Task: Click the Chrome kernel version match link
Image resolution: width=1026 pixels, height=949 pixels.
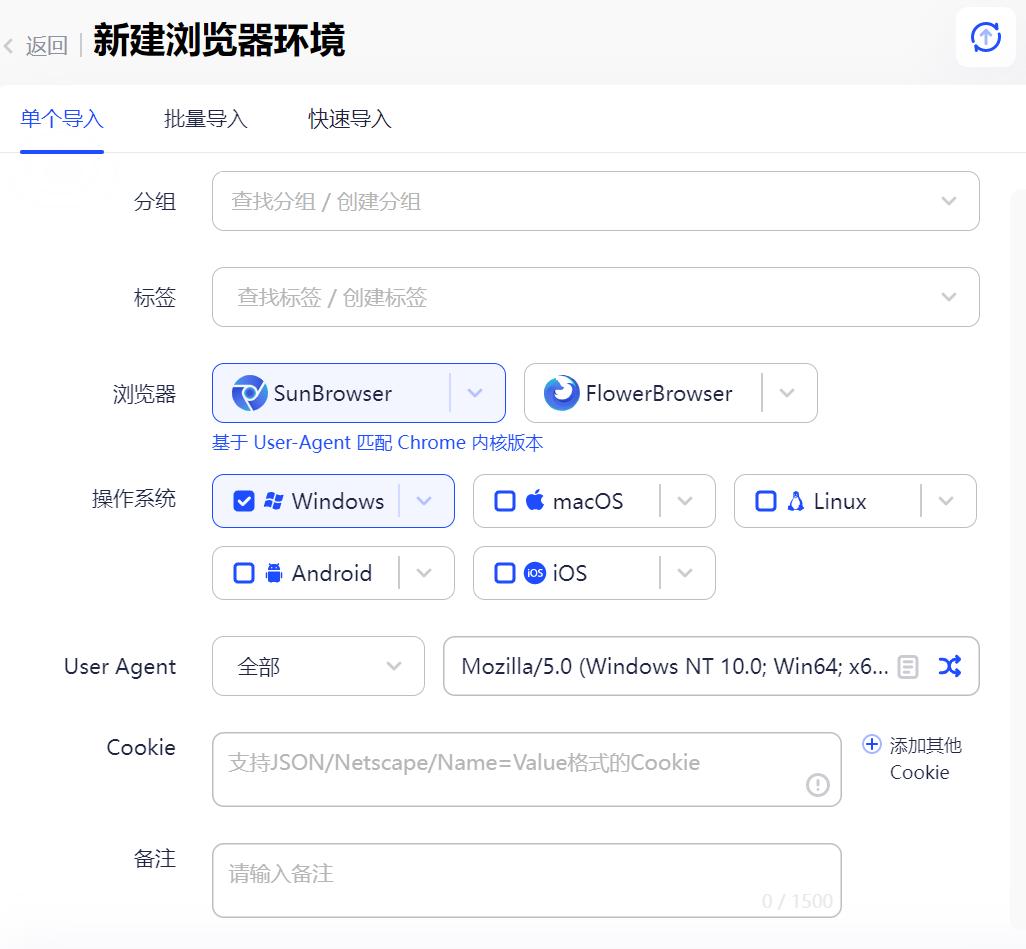Action: coord(377,443)
